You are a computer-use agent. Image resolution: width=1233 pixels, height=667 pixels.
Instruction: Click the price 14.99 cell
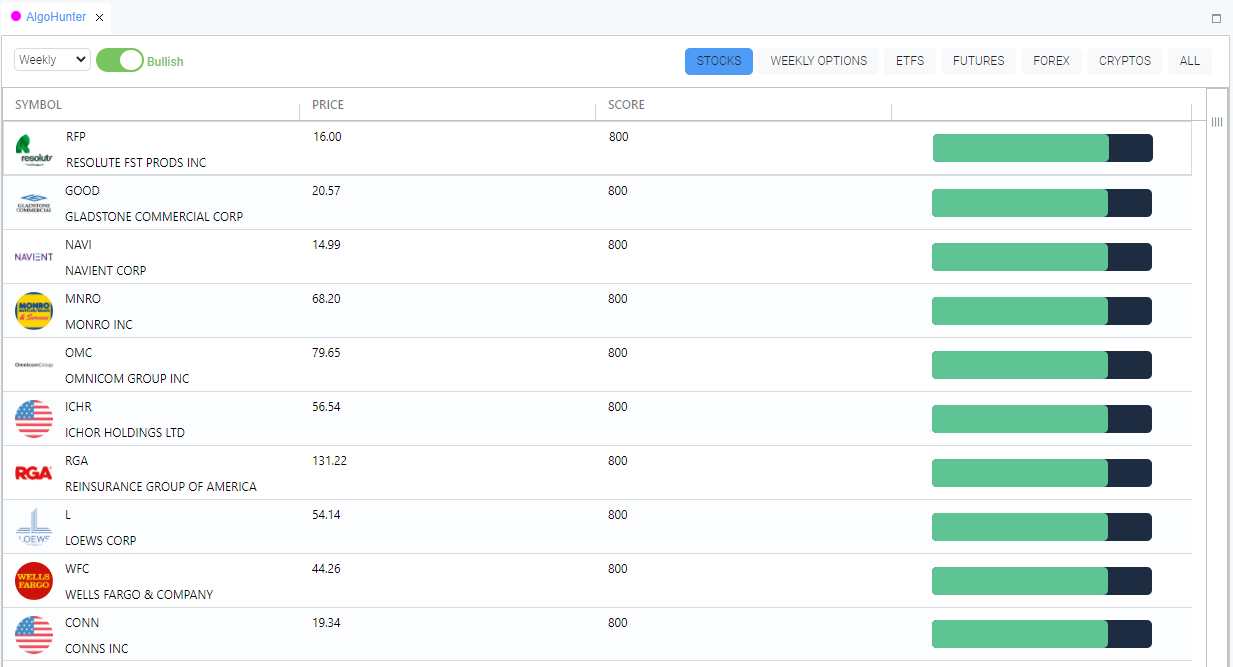(326, 245)
